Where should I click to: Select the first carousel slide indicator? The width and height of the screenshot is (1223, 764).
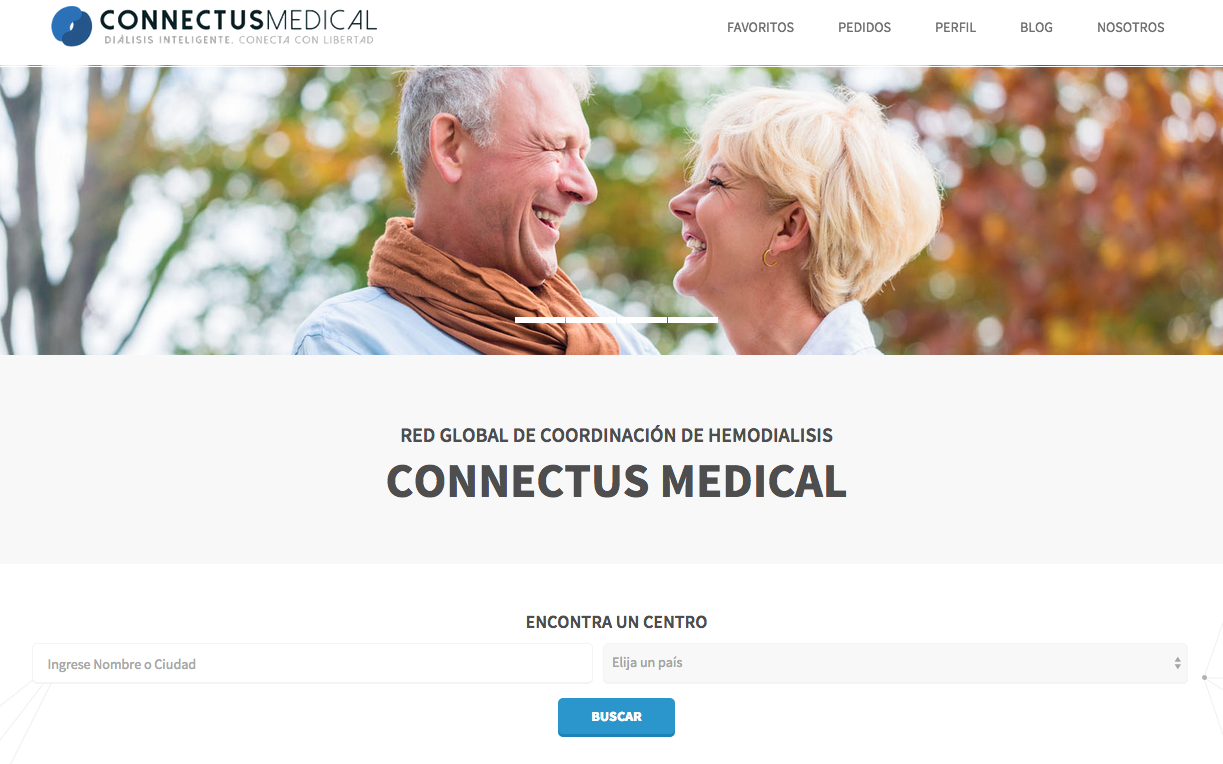(x=540, y=320)
